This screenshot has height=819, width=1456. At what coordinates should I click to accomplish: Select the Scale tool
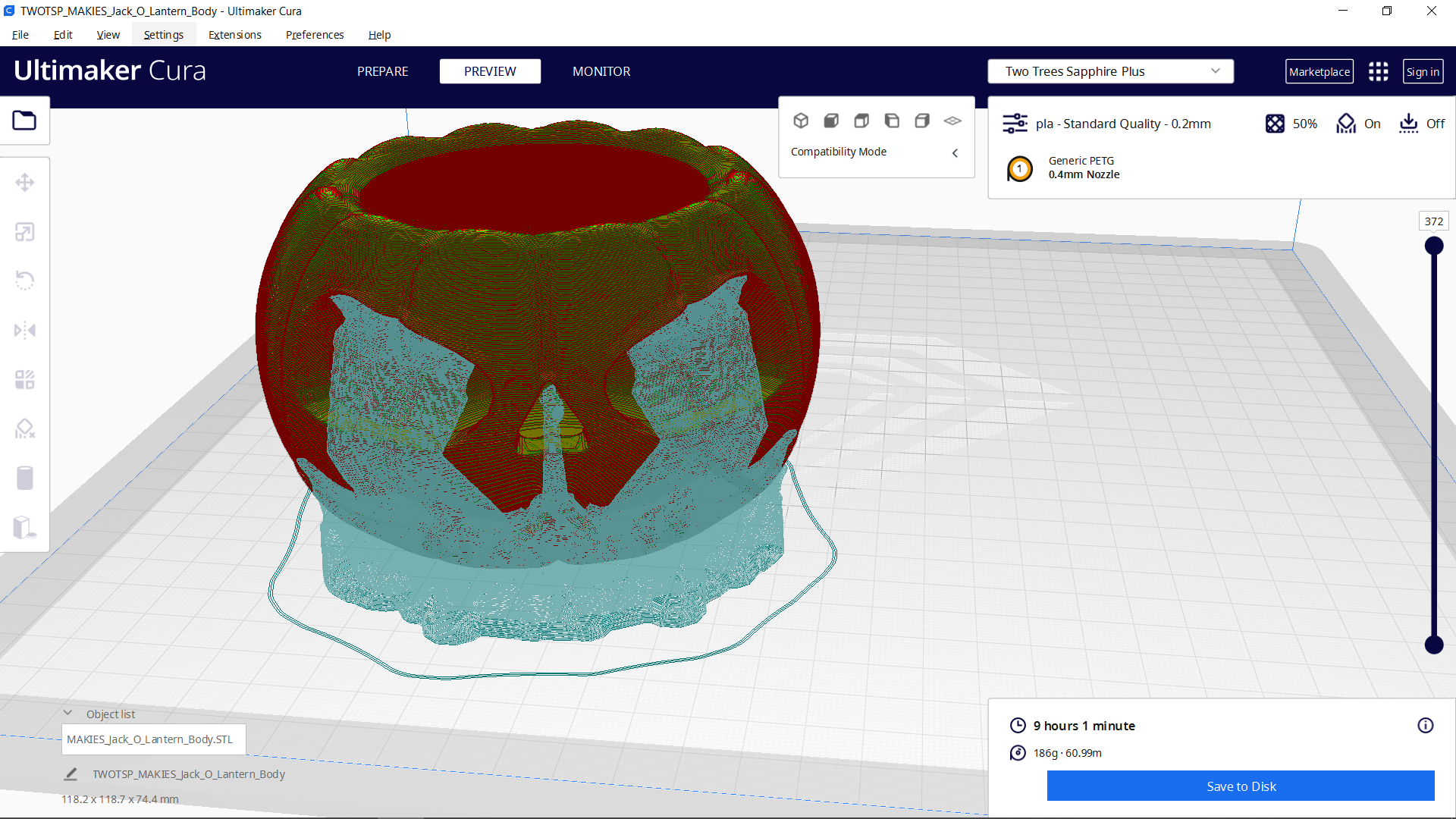click(24, 232)
